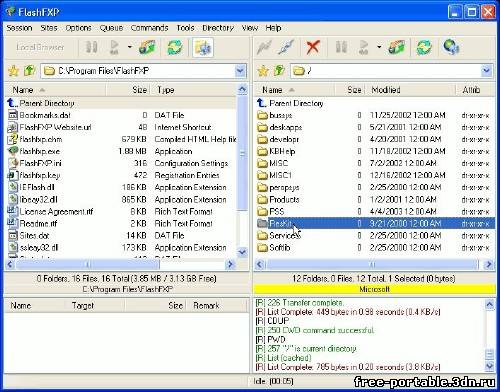
Task: Click log pane scroll up arrow
Action: (489, 304)
